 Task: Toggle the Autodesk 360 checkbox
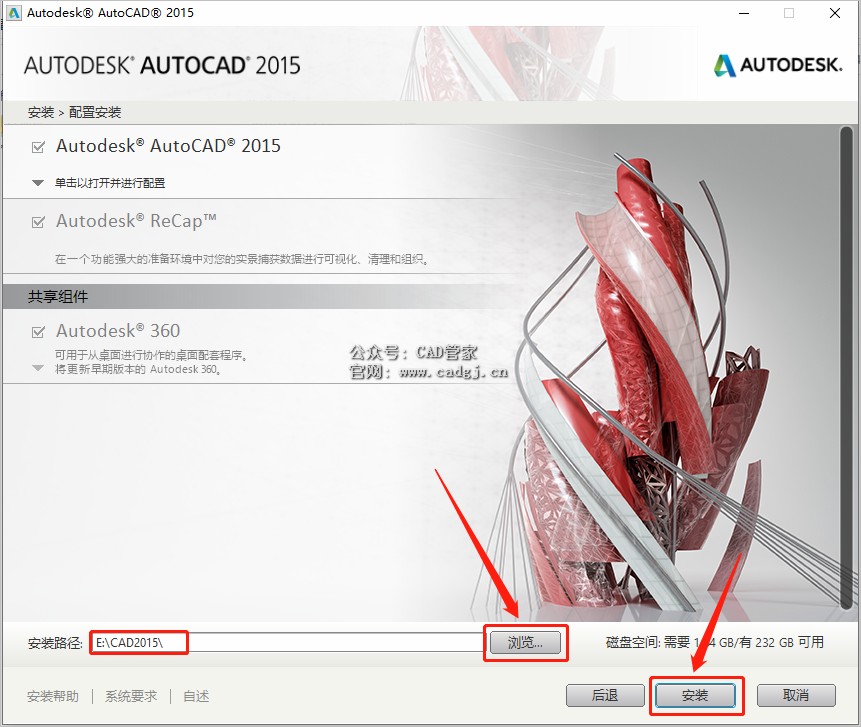(38, 332)
